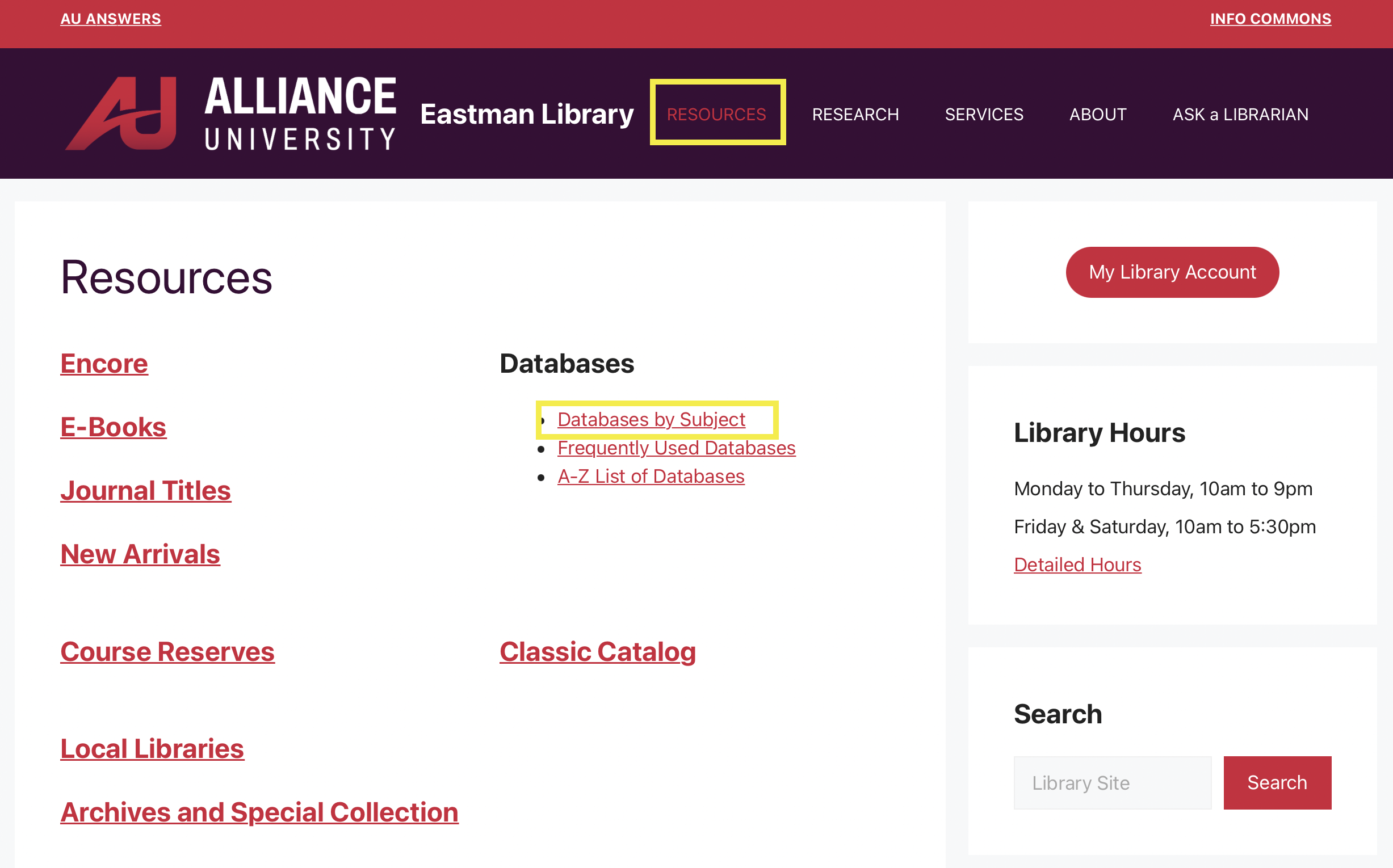Click the Library Hours heading

coord(1100,432)
